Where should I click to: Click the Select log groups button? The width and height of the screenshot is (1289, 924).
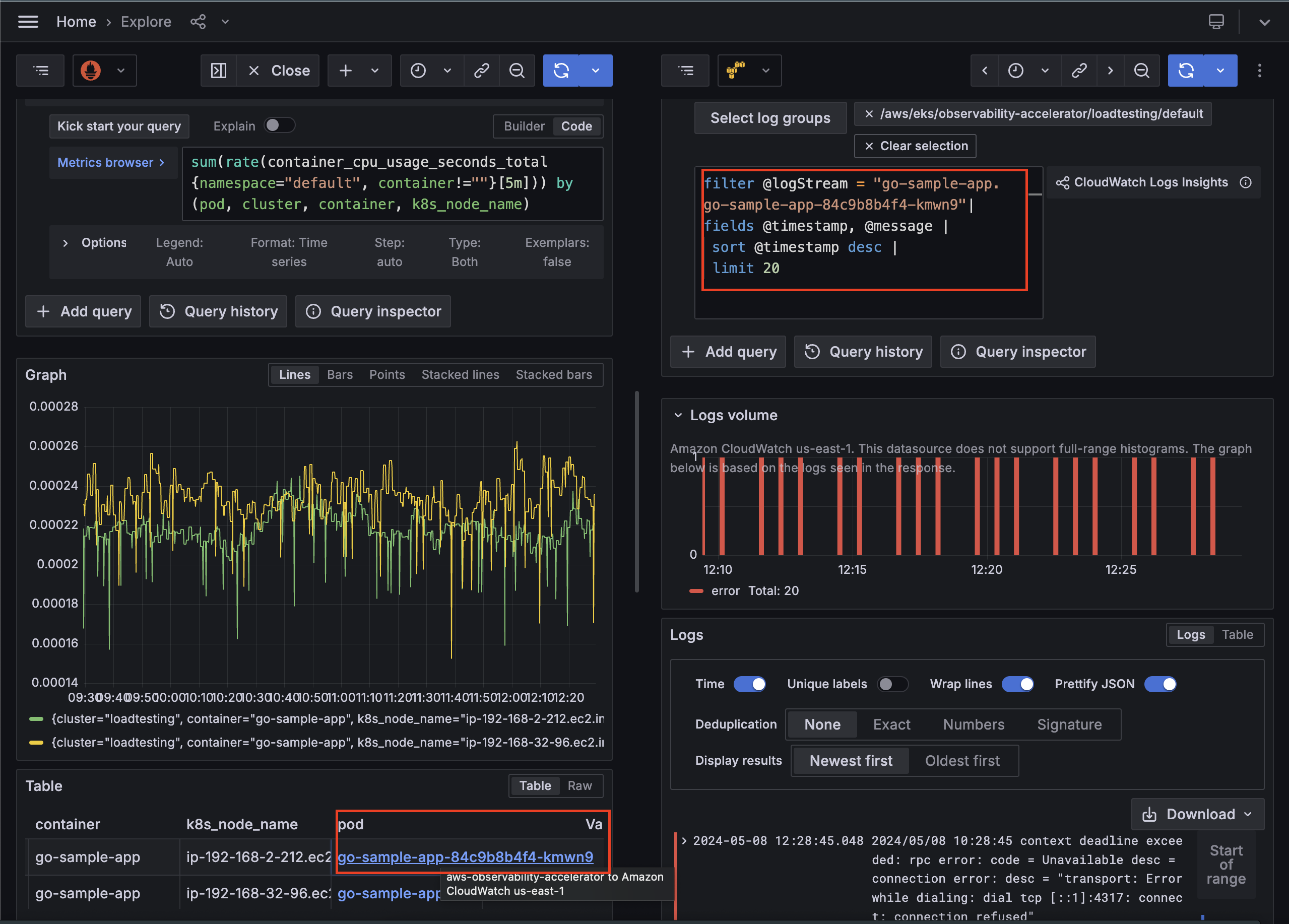click(x=769, y=118)
